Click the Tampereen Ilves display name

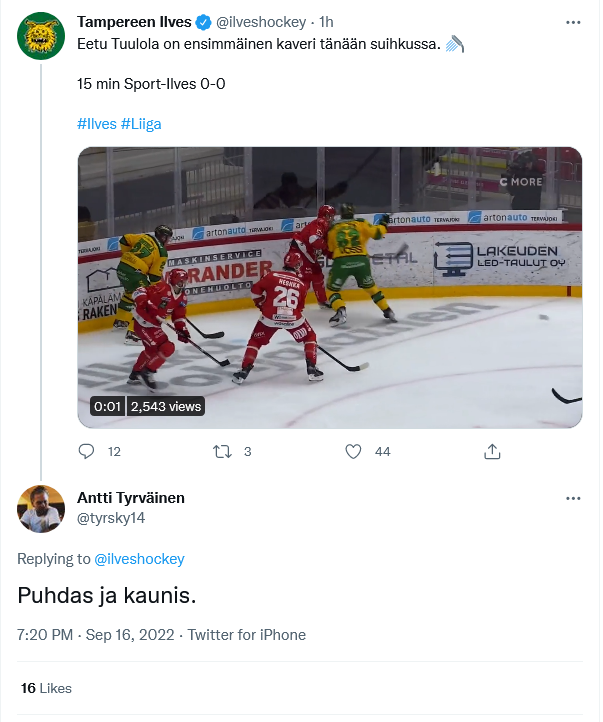pos(134,22)
